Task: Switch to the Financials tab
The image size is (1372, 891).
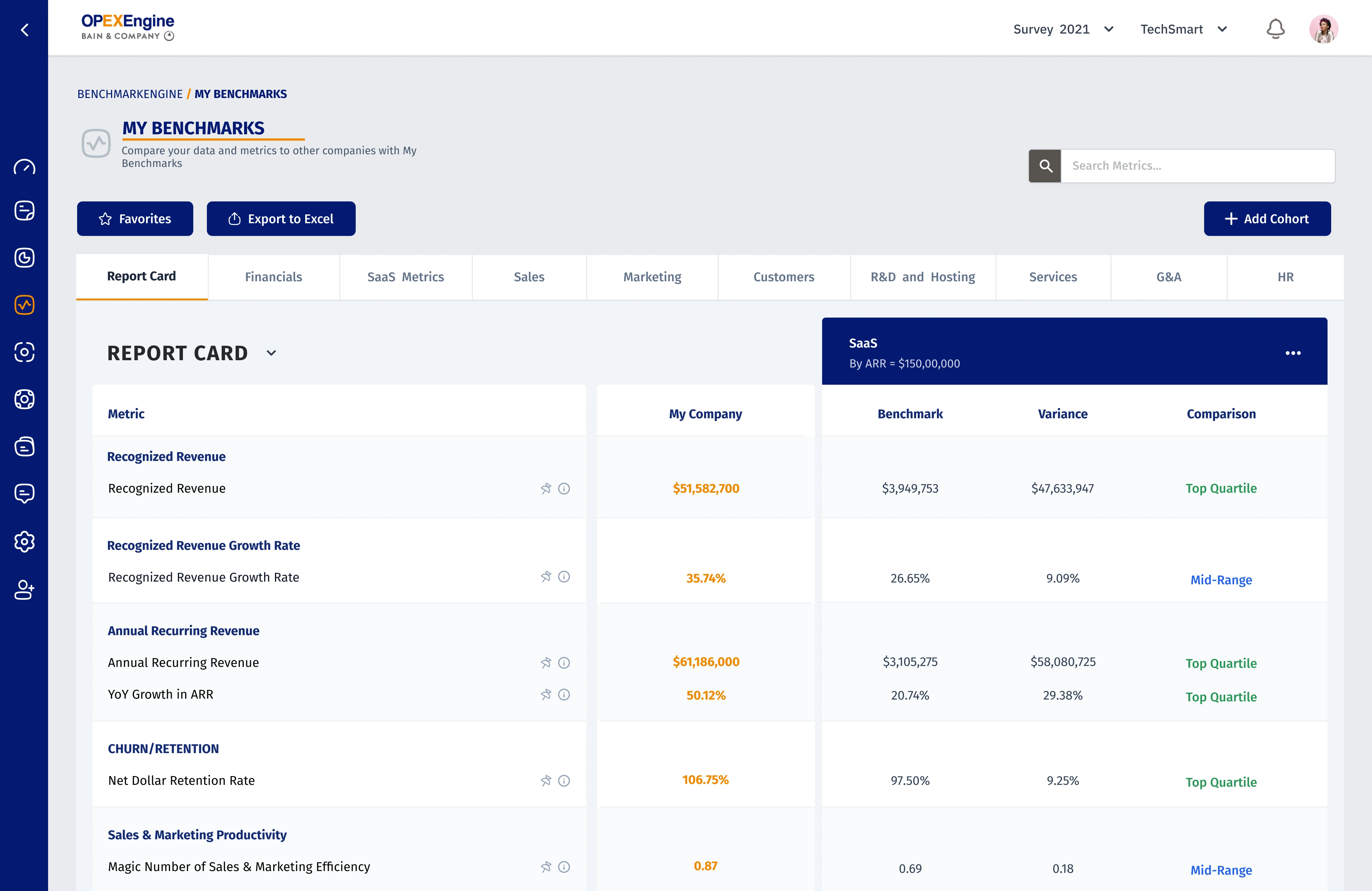Action: 273,277
